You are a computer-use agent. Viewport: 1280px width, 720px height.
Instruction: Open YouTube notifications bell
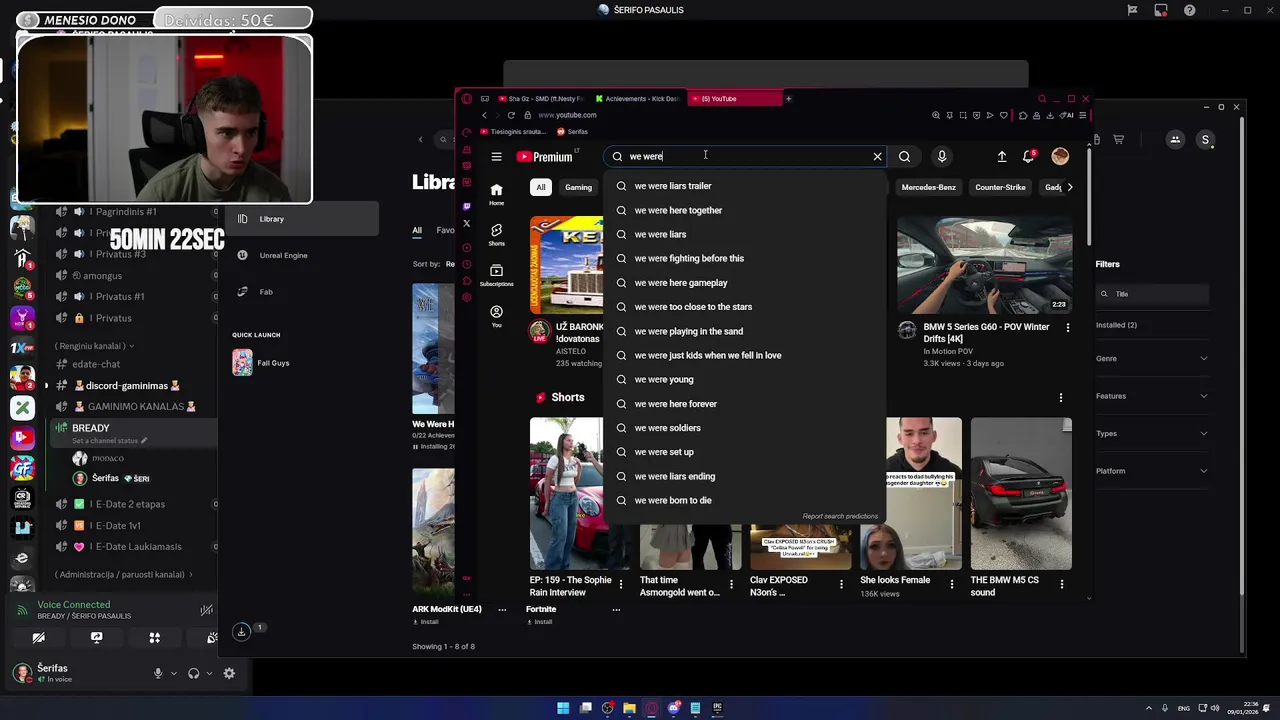1029,156
